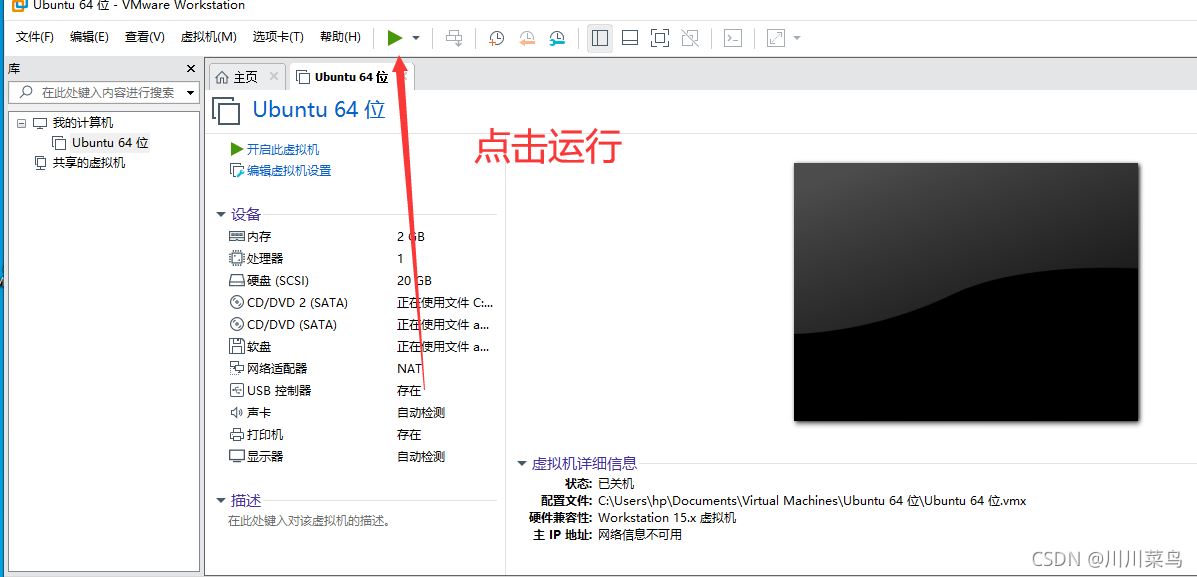Click the 声卡 自动检测 value

point(421,413)
